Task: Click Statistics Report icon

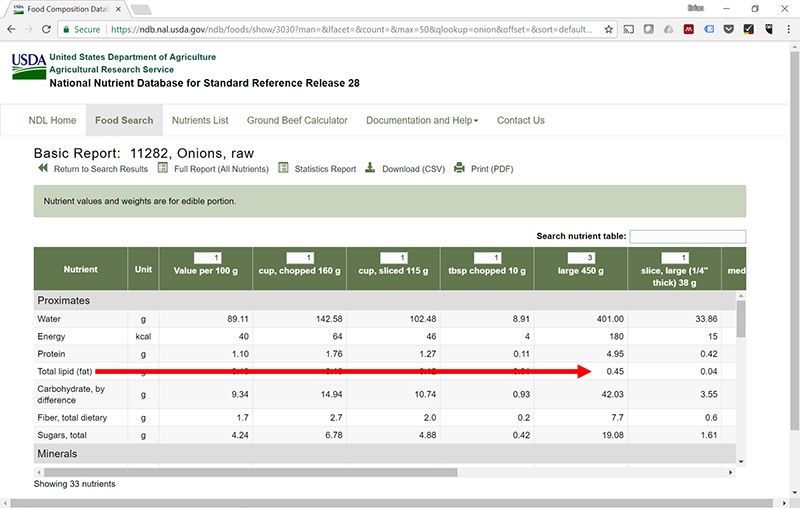Action: [283, 168]
